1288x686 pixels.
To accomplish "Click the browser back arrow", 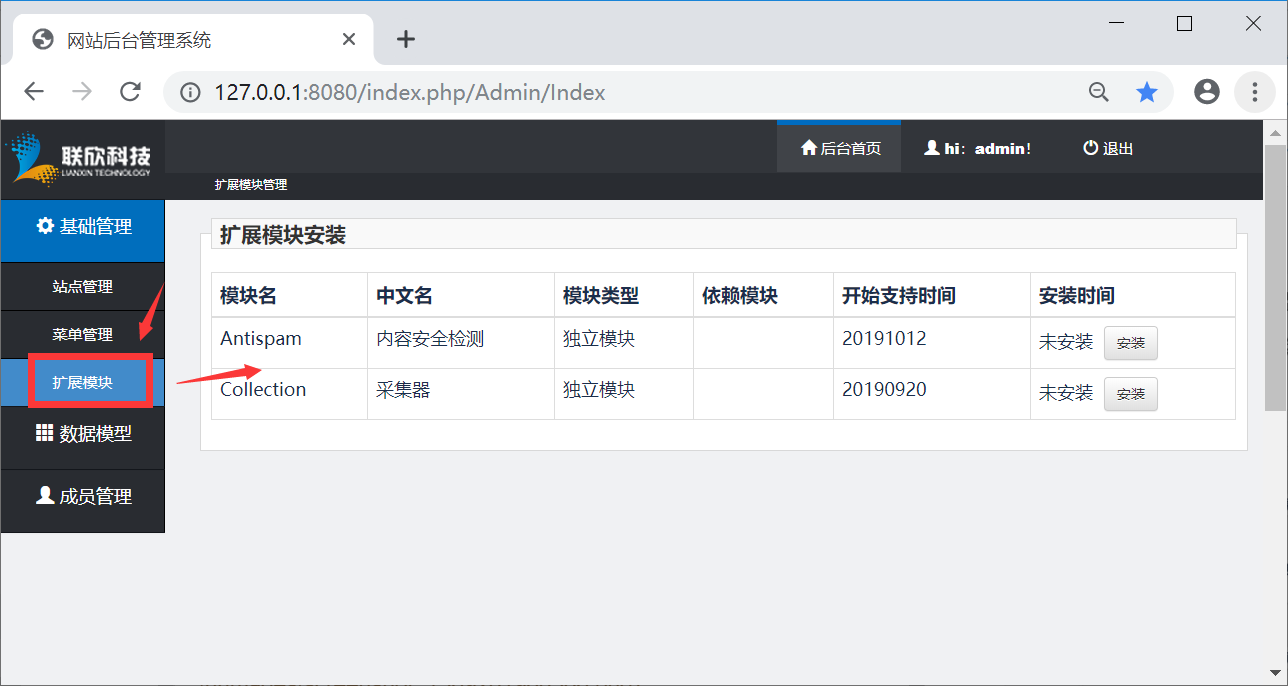I will pos(34,92).
